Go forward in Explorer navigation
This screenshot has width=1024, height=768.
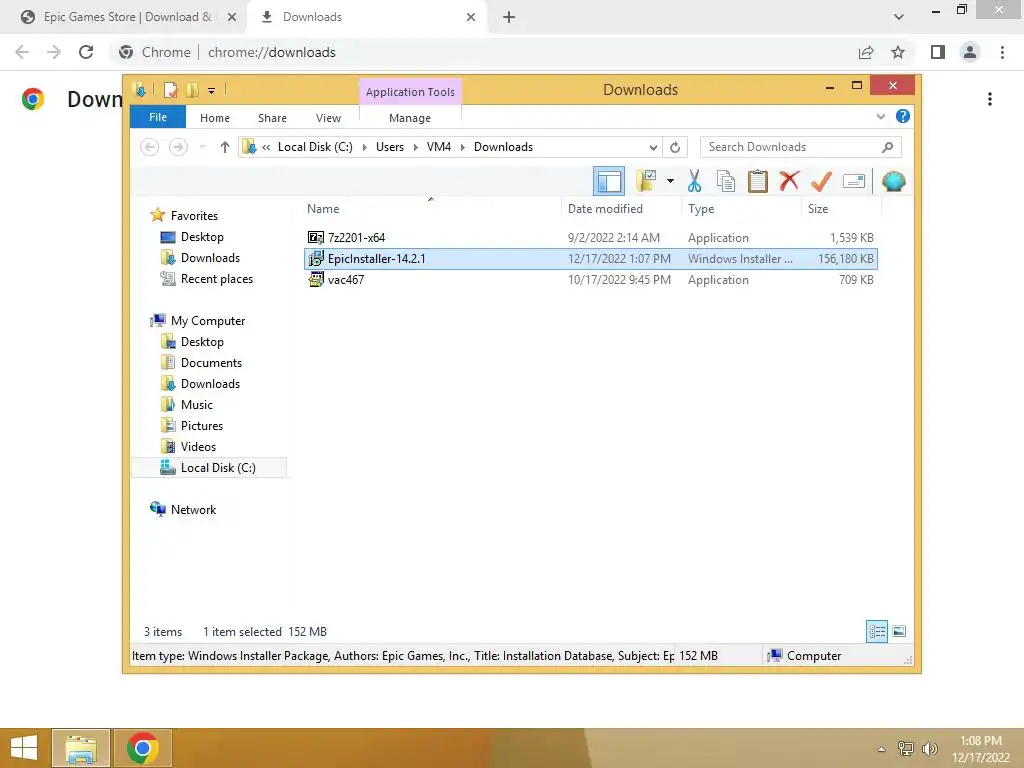point(178,147)
